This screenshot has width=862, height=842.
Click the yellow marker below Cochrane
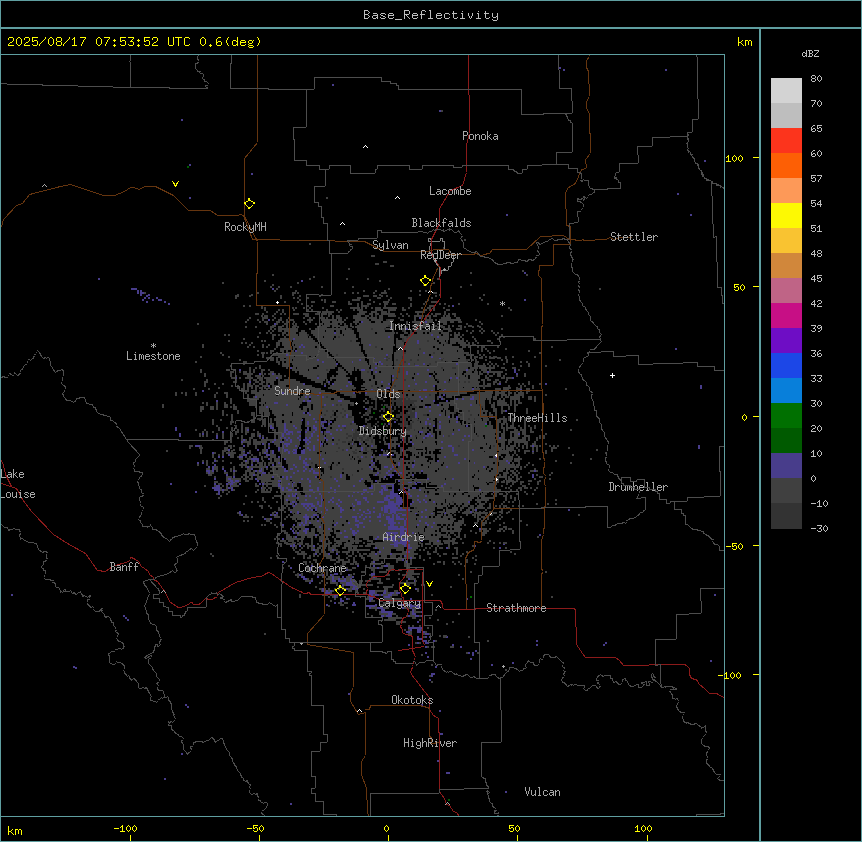point(340,590)
